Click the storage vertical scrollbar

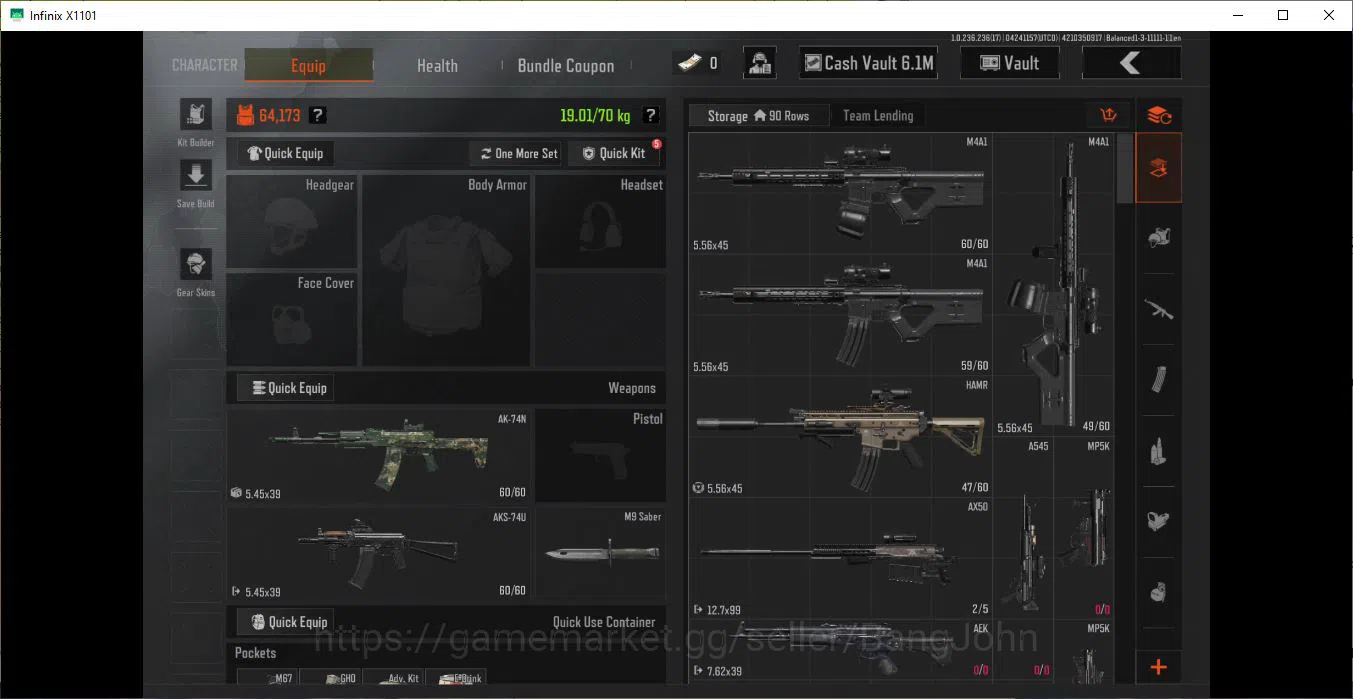(1124, 168)
